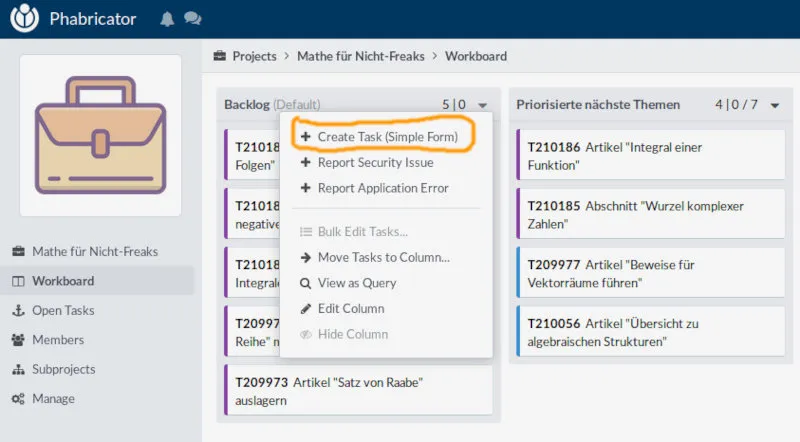Choose Report Security Issue from menu
Screen dimensions: 800x442
click(x=374, y=162)
